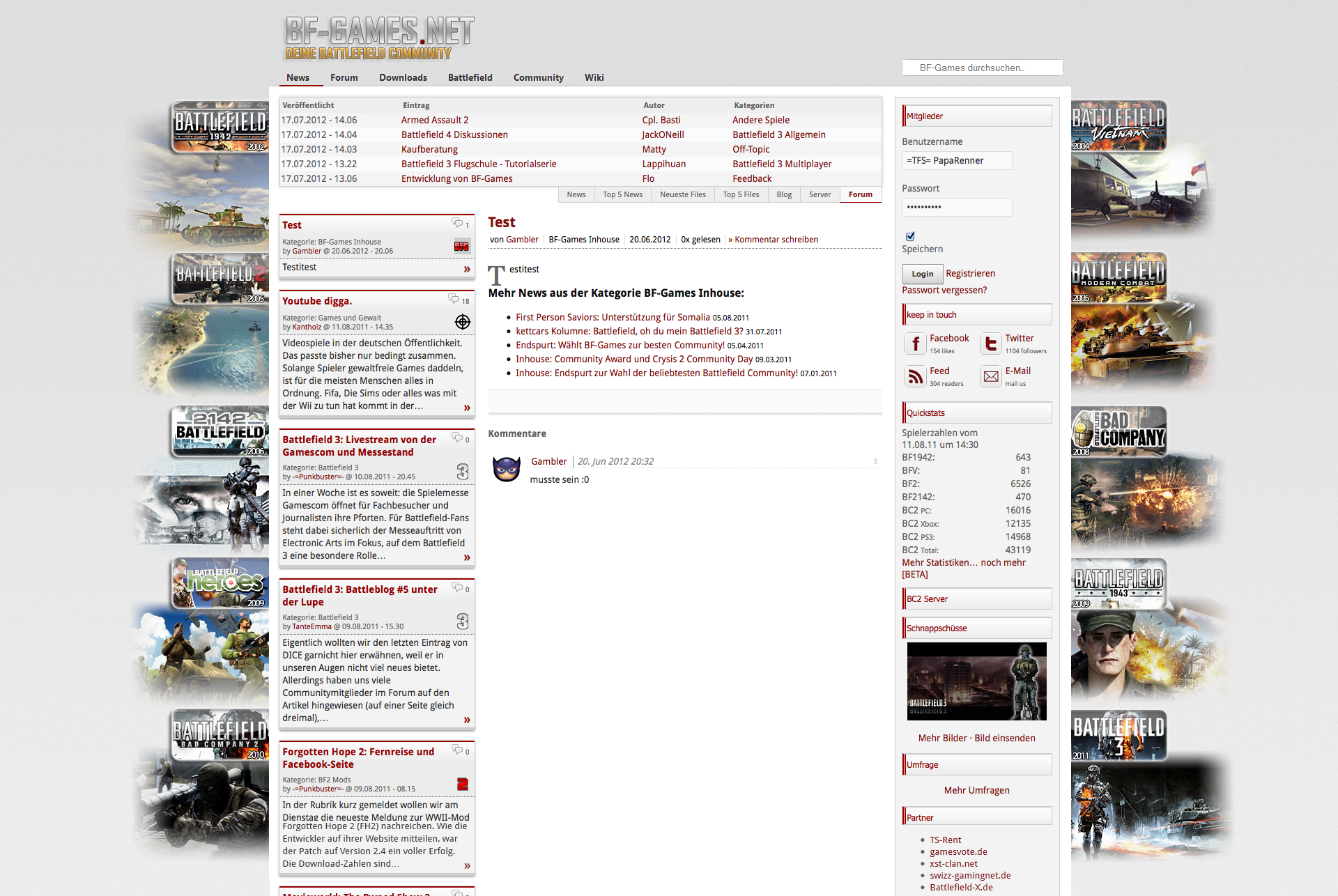Viewport: 1338px width, 896px height.
Task: Open the Community main navigation item
Action: [539, 77]
